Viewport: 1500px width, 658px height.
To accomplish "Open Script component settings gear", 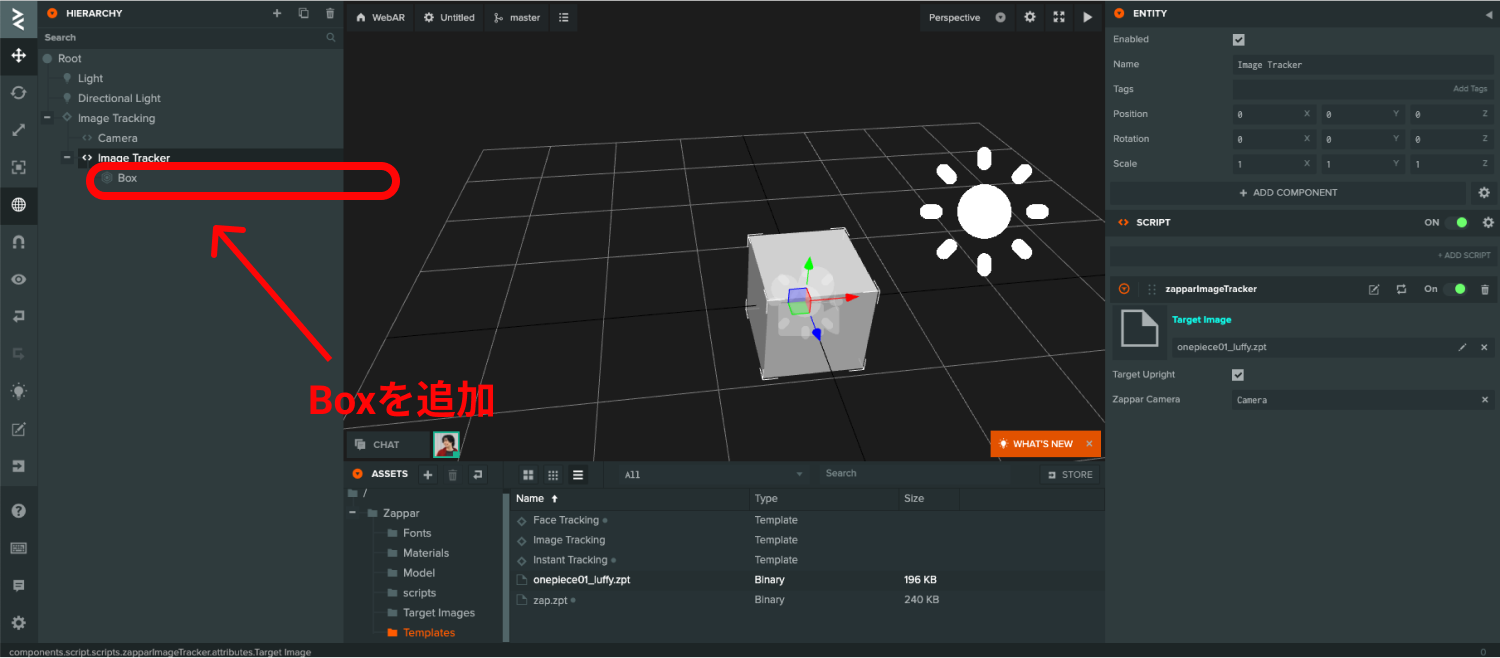I will click(1488, 222).
